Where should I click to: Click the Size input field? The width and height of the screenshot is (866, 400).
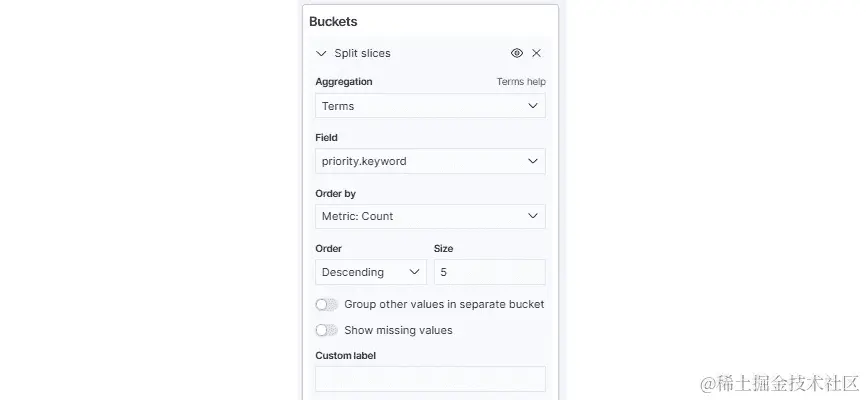point(489,272)
